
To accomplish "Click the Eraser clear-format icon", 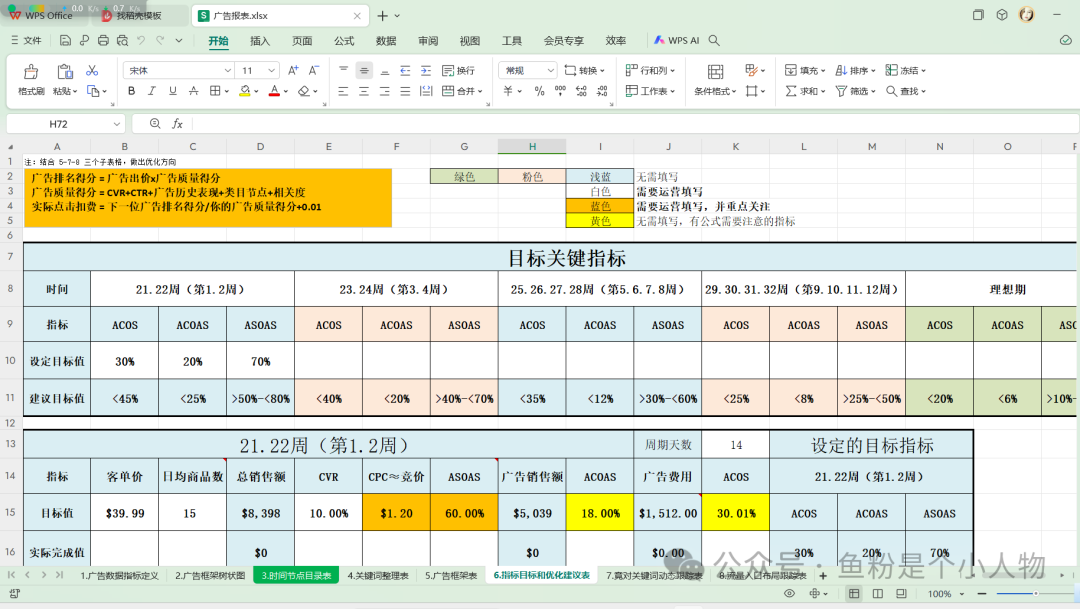I will [304, 91].
